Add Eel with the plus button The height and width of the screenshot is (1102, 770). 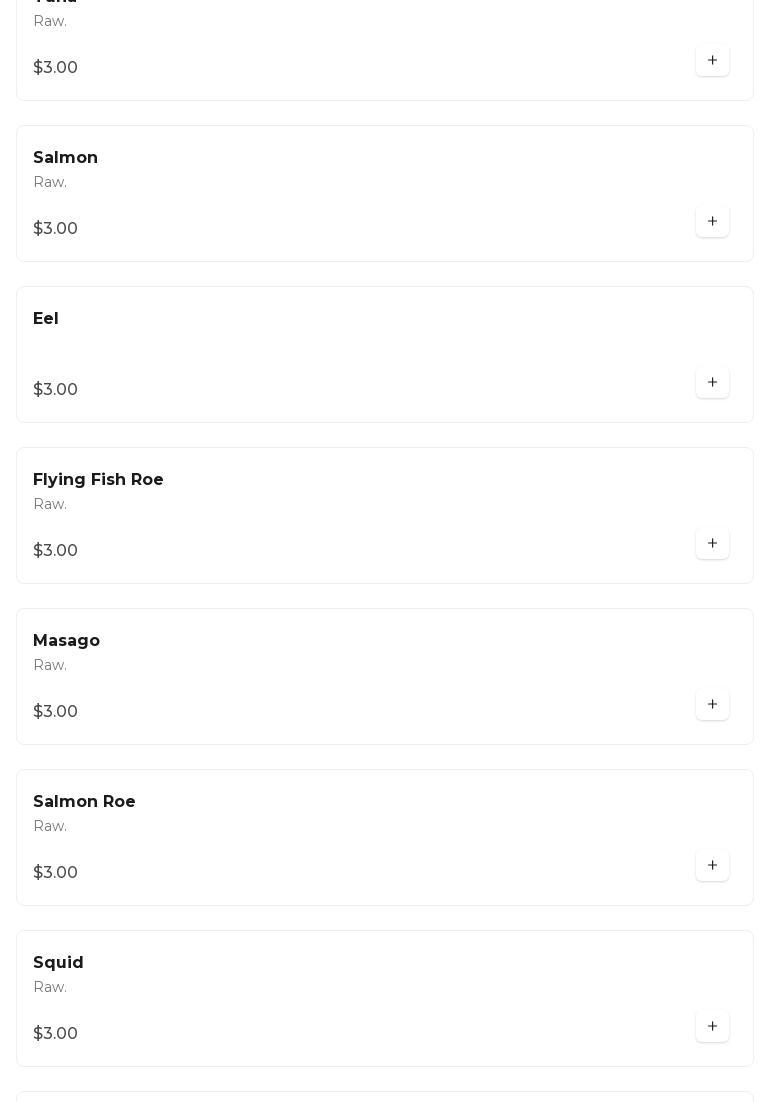click(712, 382)
